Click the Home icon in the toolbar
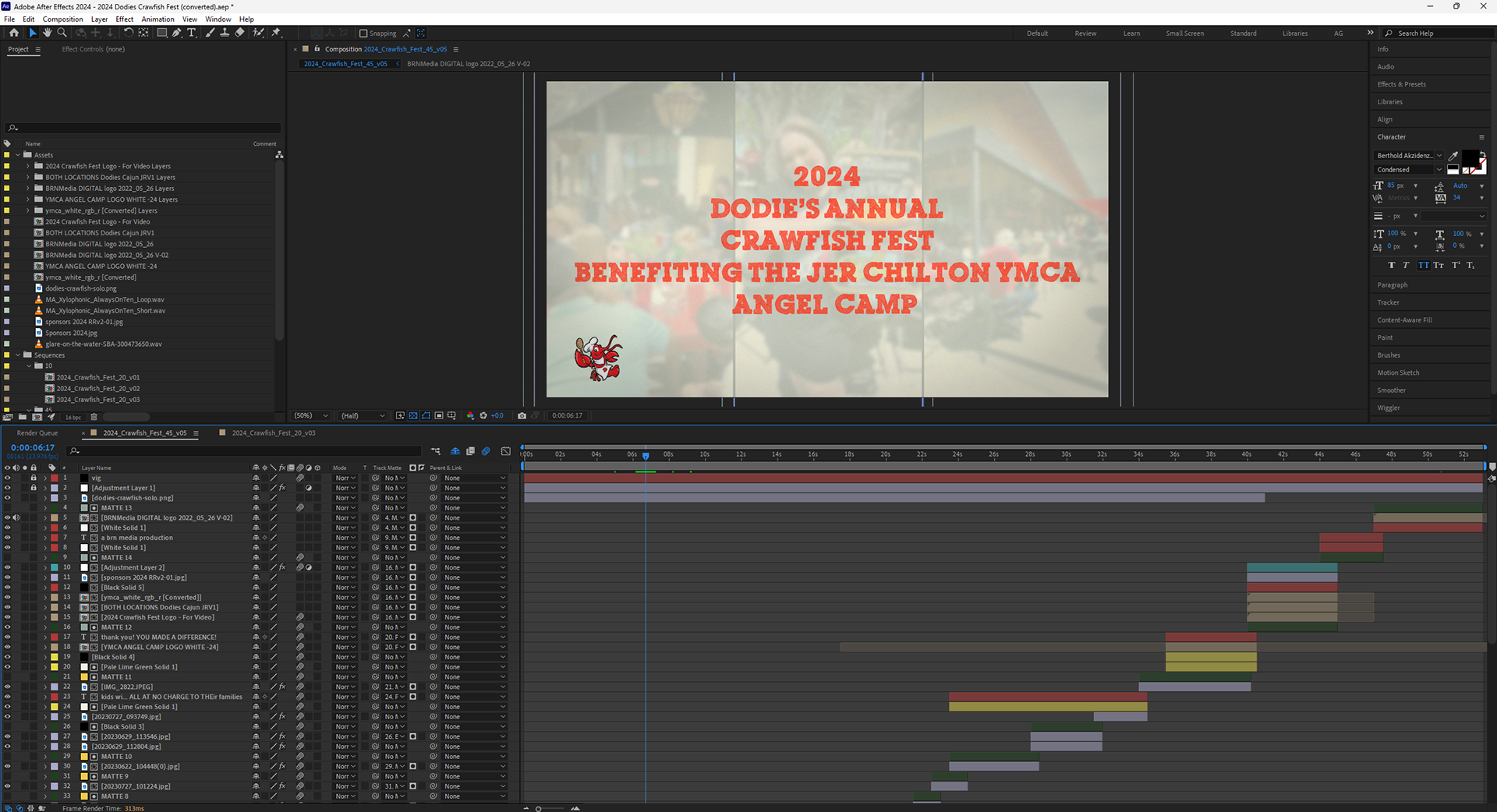The height and width of the screenshot is (812, 1497). pos(13,33)
